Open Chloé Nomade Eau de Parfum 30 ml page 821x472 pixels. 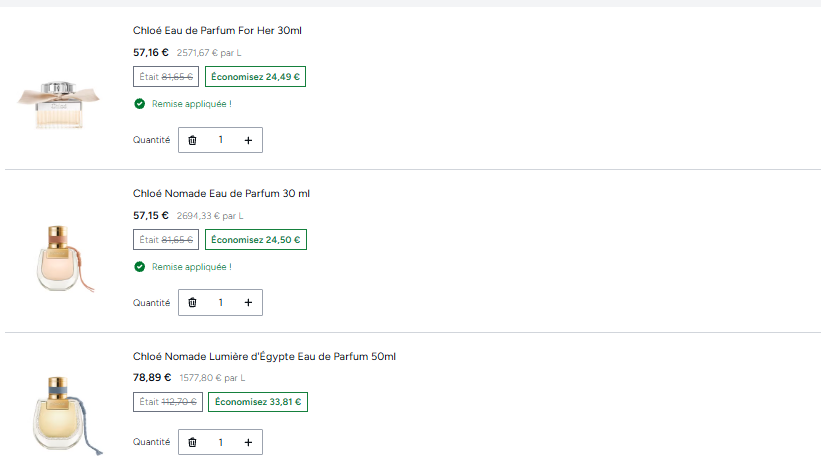(x=221, y=193)
